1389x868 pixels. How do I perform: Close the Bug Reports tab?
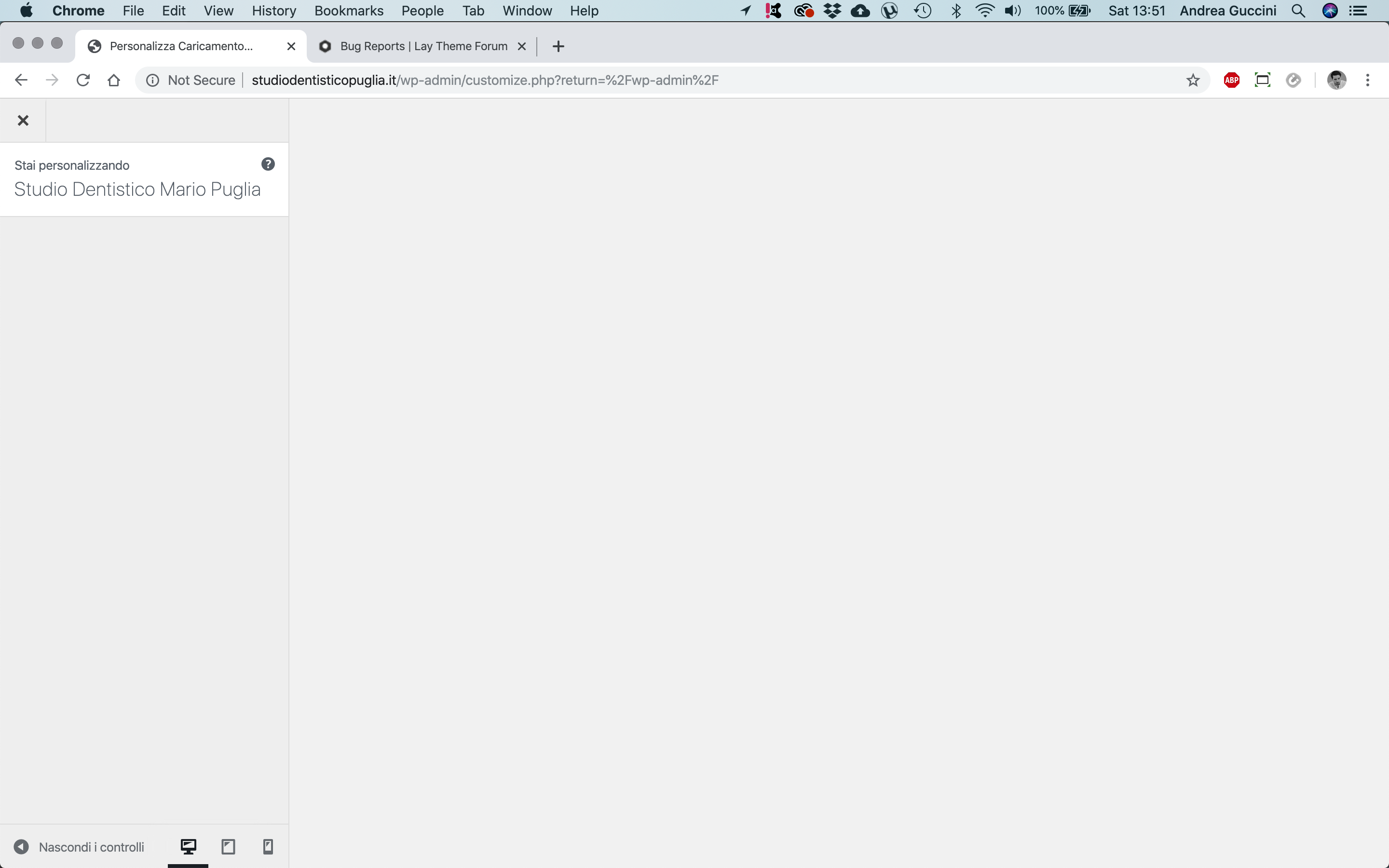coord(522,46)
